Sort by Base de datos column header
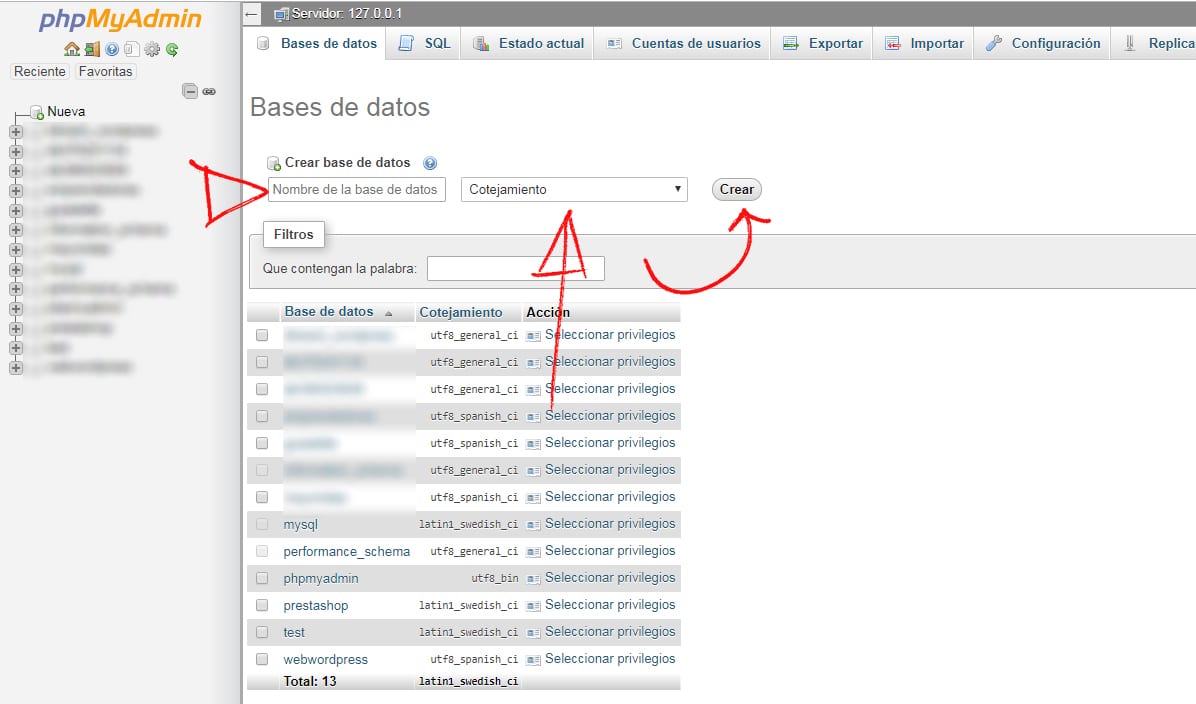 (x=328, y=312)
